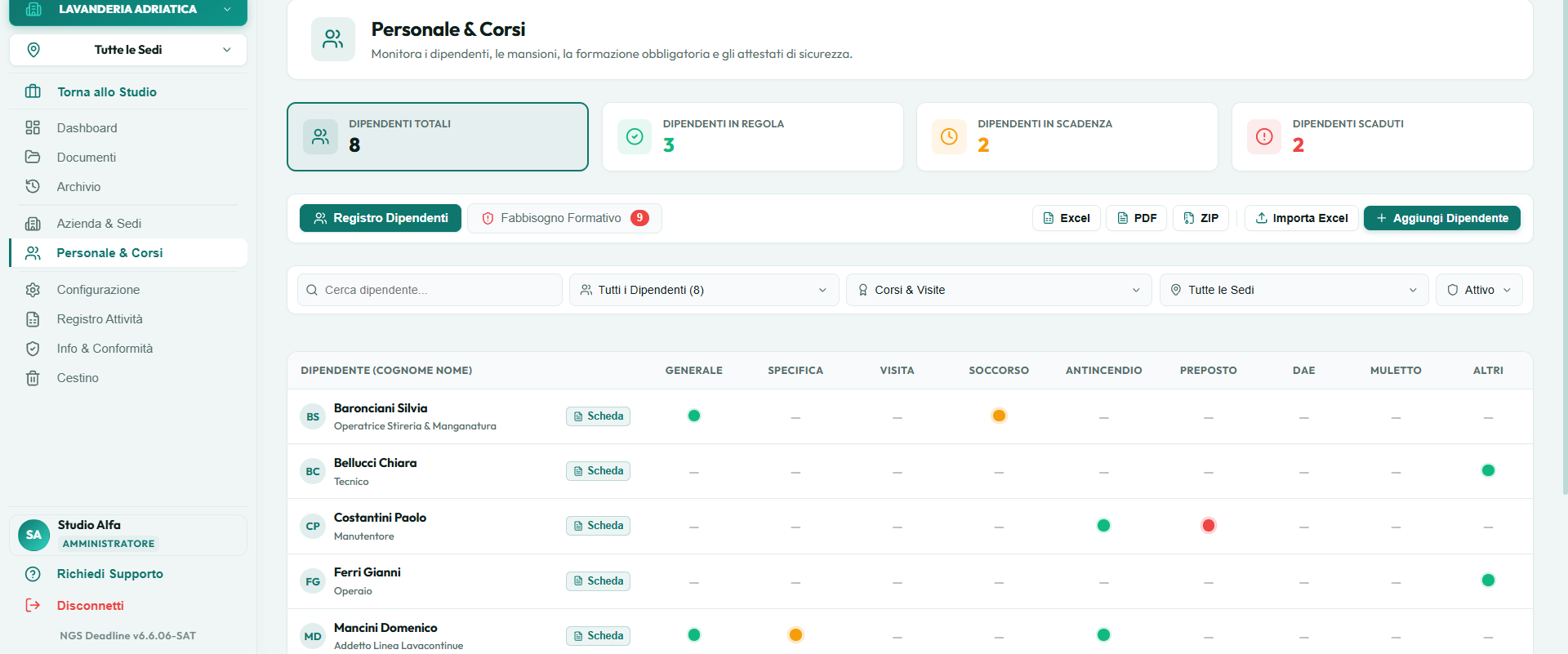This screenshot has height=654, width=1568.
Task: Click Costantini Paolo's red Preposto status dot
Action: pos(1209,525)
